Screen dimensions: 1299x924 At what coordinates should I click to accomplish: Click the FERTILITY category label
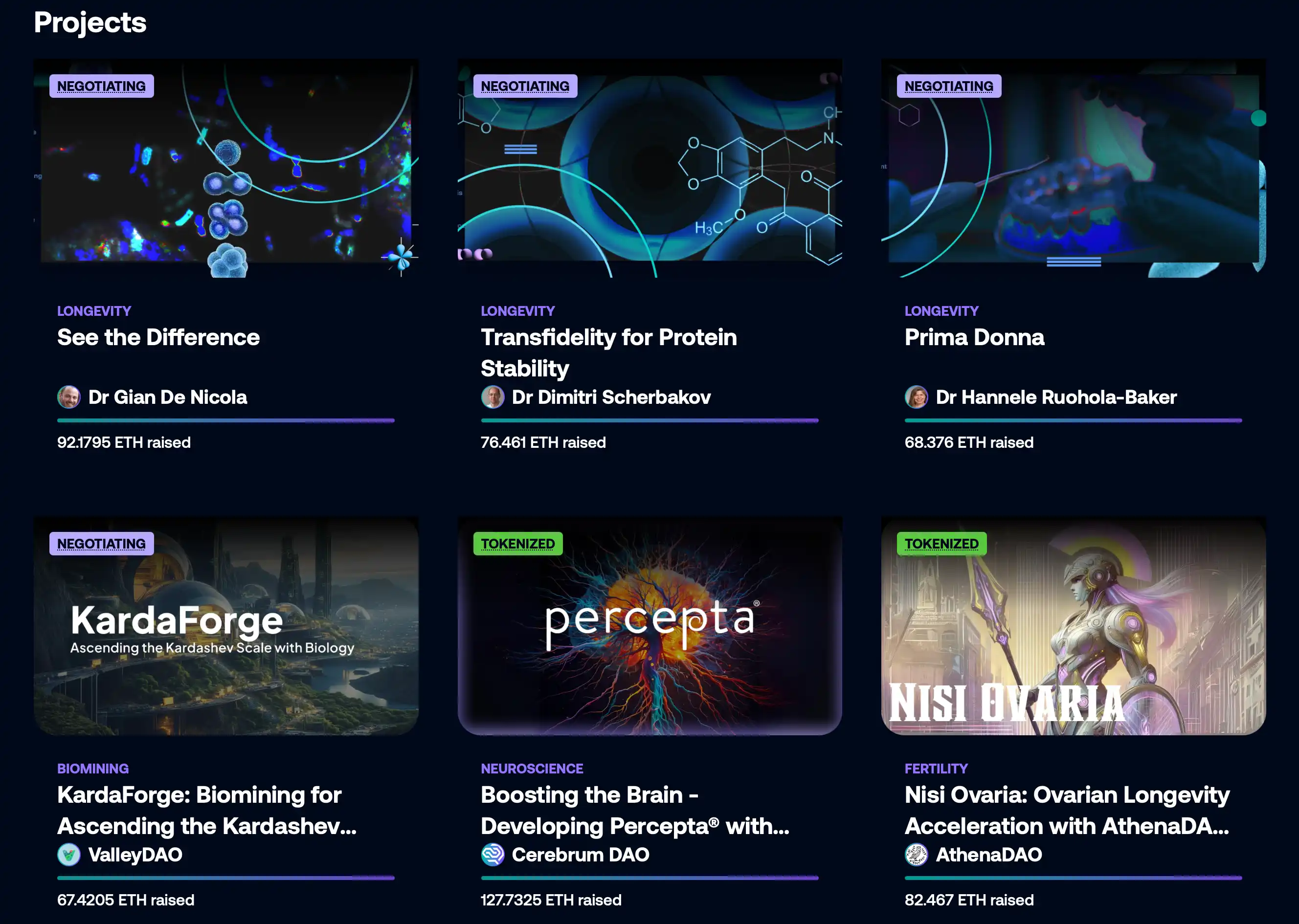click(x=936, y=769)
